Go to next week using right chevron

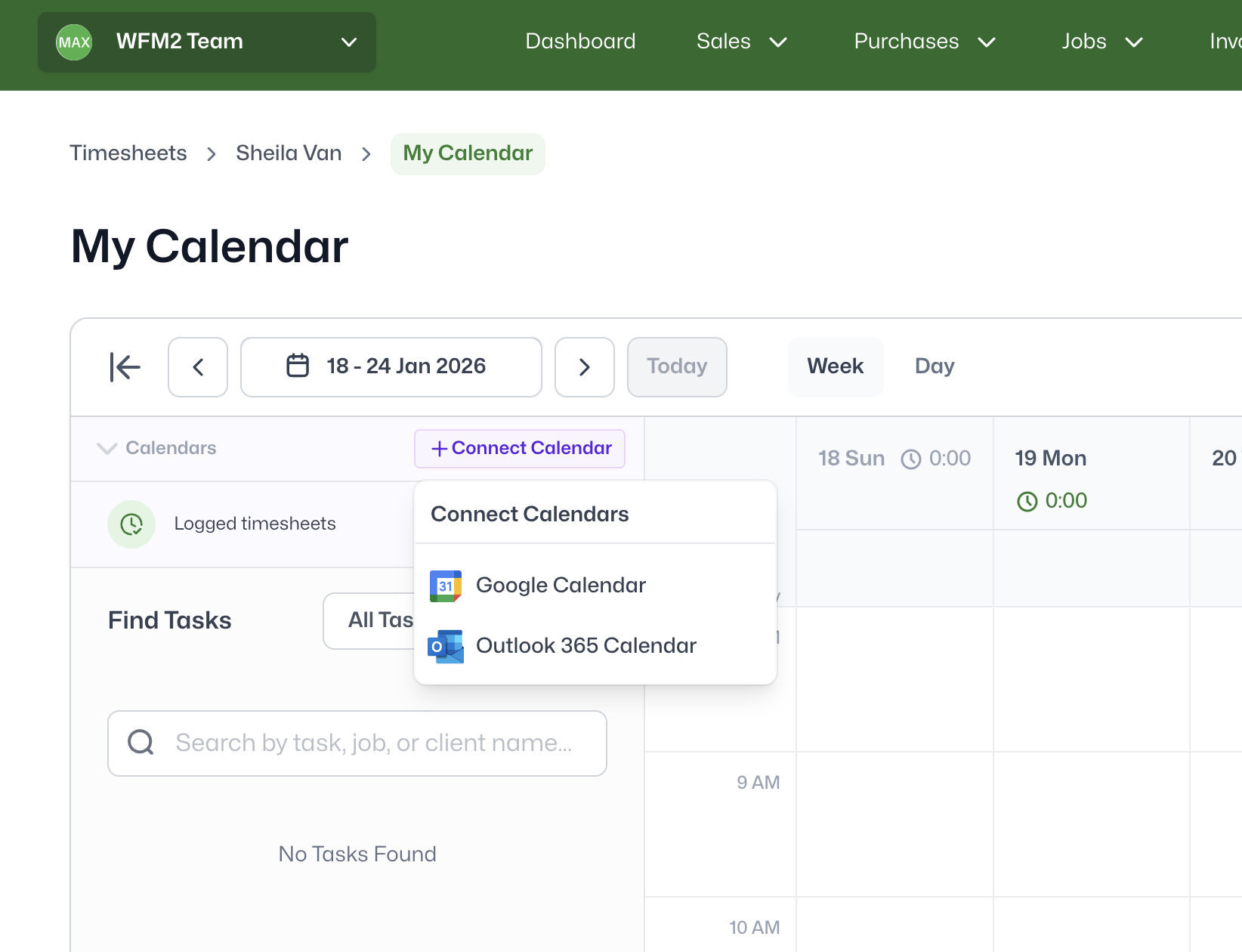[x=584, y=367]
